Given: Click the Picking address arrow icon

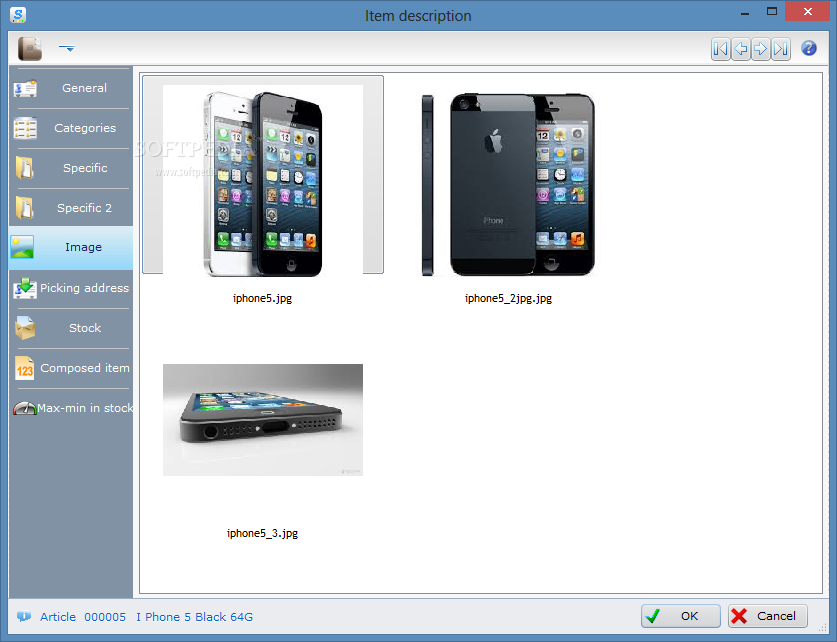Looking at the screenshot, I should pyautogui.click(x=25, y=288).
